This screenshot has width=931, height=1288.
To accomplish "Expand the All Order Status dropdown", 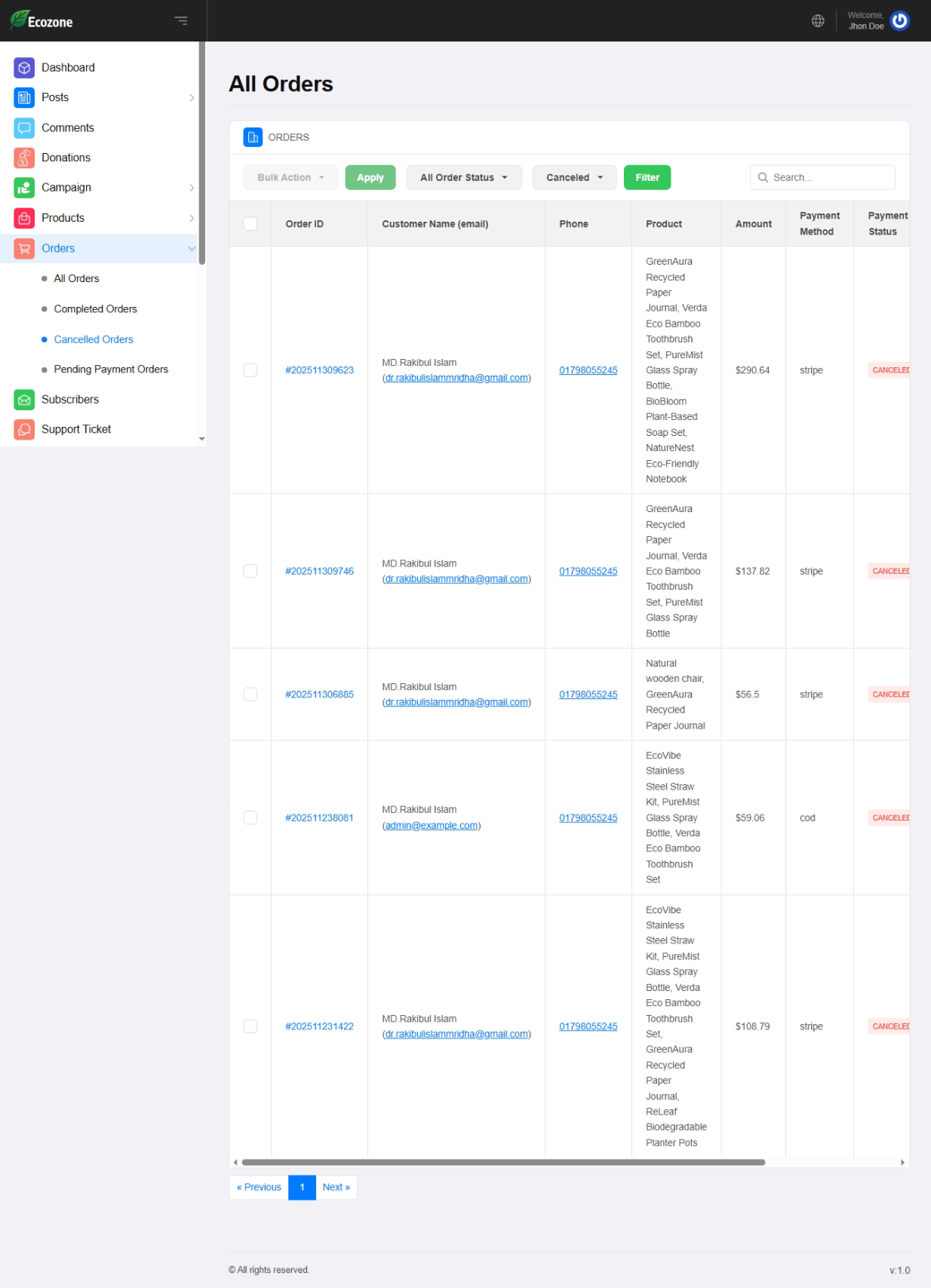I will [x=463, y=178].
